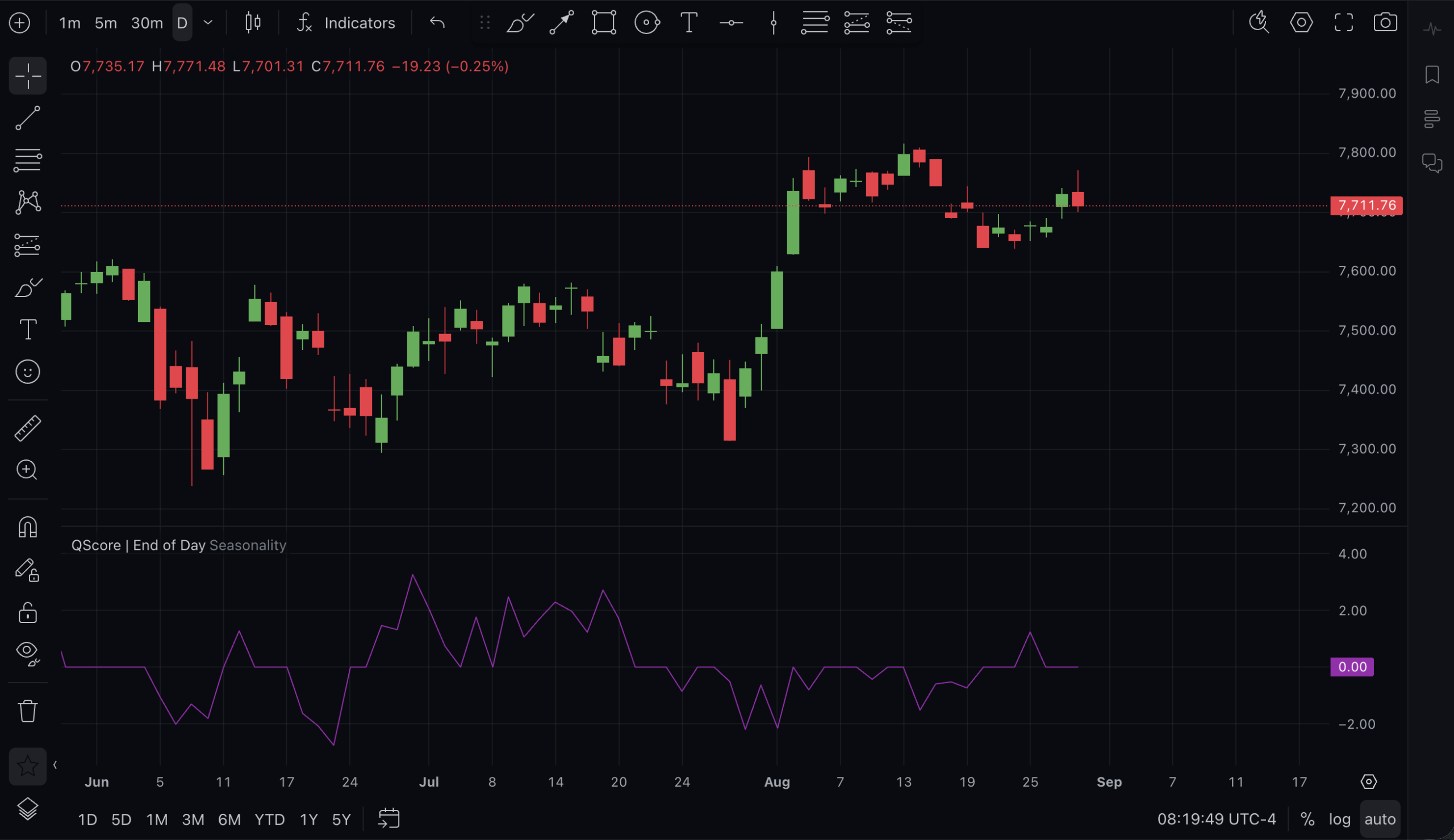Select the D daily timeframe
Viewport: 1454px width, 840px height.
pyautogui.click(x=182, y=23)
